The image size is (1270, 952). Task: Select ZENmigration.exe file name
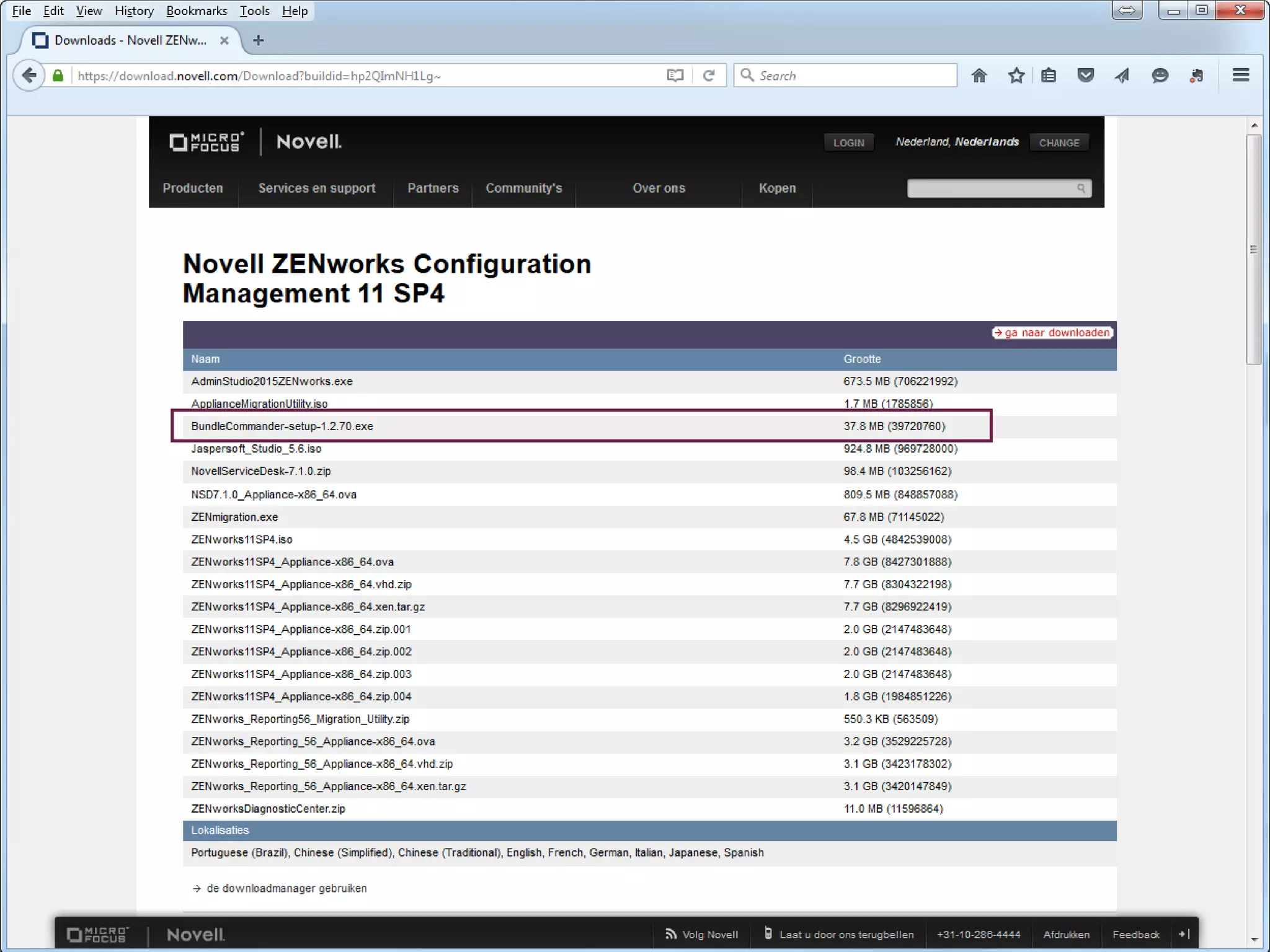[234, 517]
